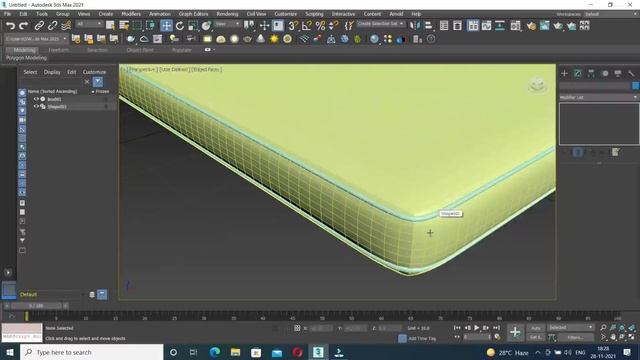Click Add Time Tag in the status bar
This screenshot has height=360, width=640.
(422, 338)
